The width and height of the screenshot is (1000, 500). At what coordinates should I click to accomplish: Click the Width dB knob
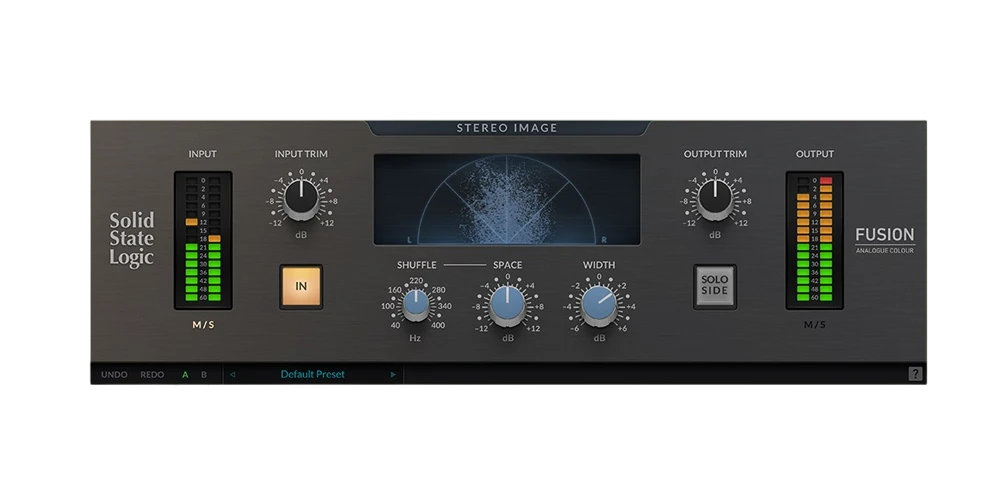pos(599,305)
